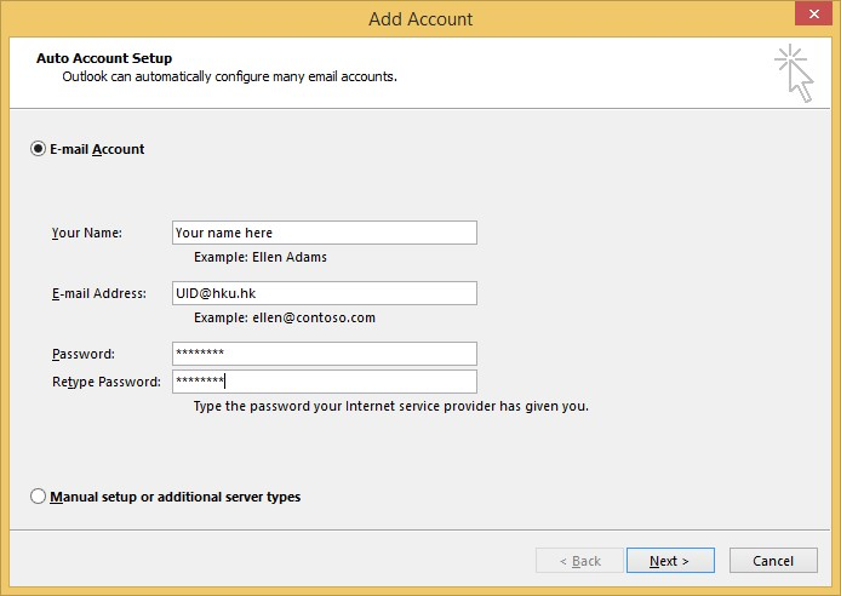Select the E-mail Account radio button

[x=37, y=148]
